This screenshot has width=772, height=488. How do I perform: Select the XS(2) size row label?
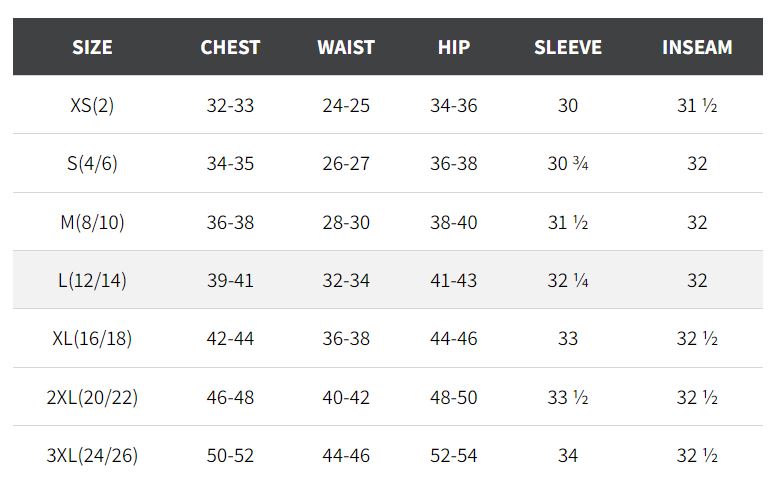tap(92, 105)
